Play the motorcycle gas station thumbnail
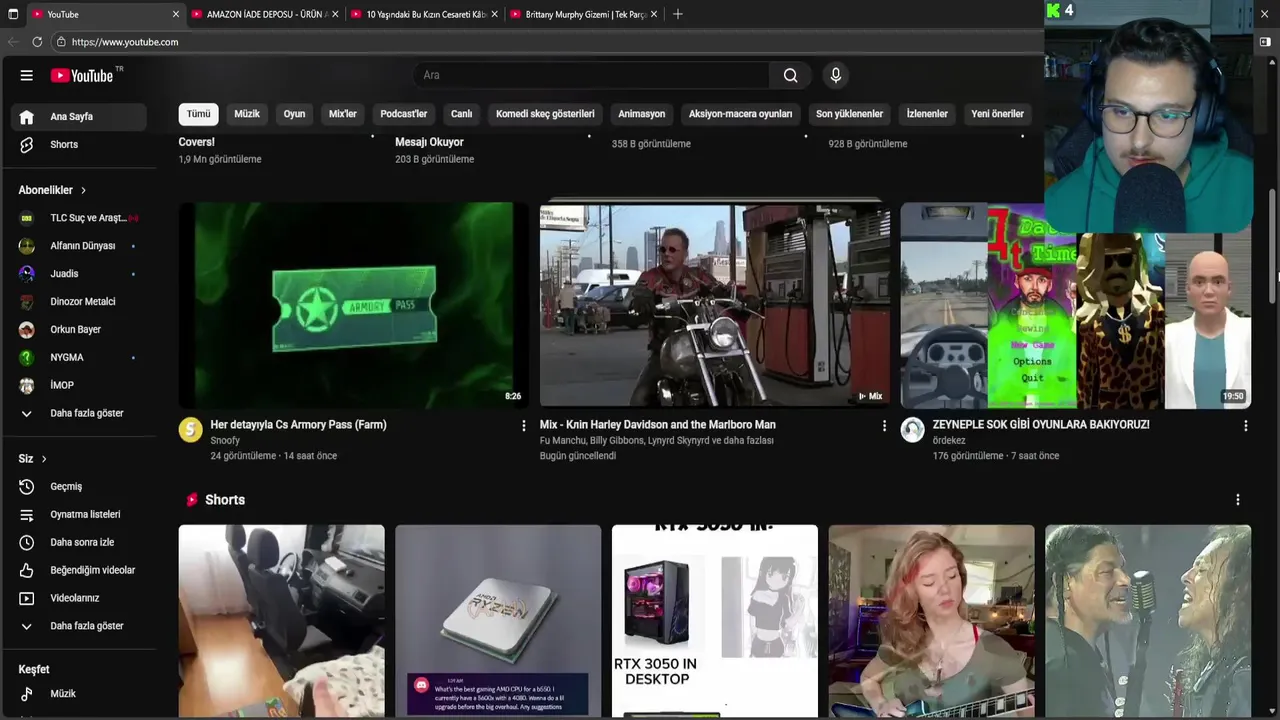The height and width of the screenshot is (720, 1280). (x=715, y=305)
